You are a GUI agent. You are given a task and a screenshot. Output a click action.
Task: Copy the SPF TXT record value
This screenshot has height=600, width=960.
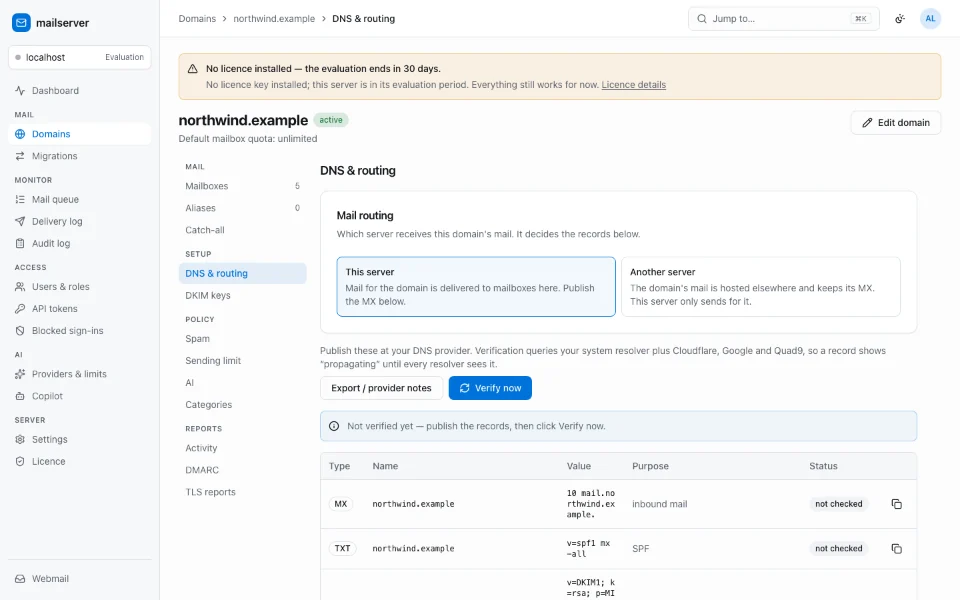click(896, 549)
